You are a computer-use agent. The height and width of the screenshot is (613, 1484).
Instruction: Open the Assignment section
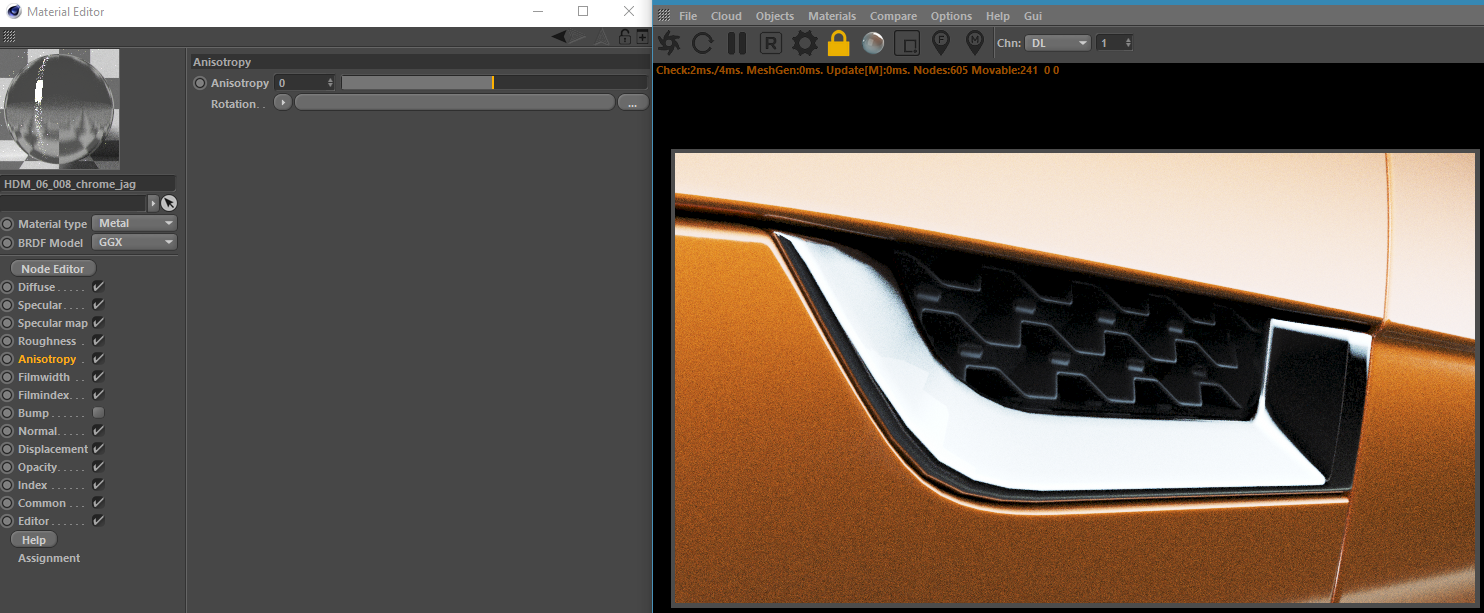pyautogui.click(x=49, y=558)
